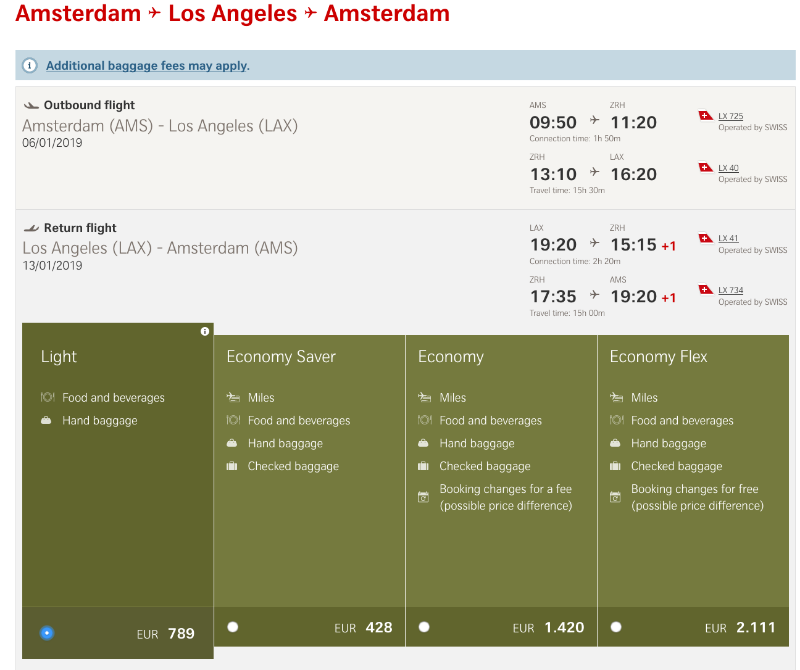Screen dimensions: 800x670
Task: View flight LX 41 details link
Action: click(x=728, y=239)
